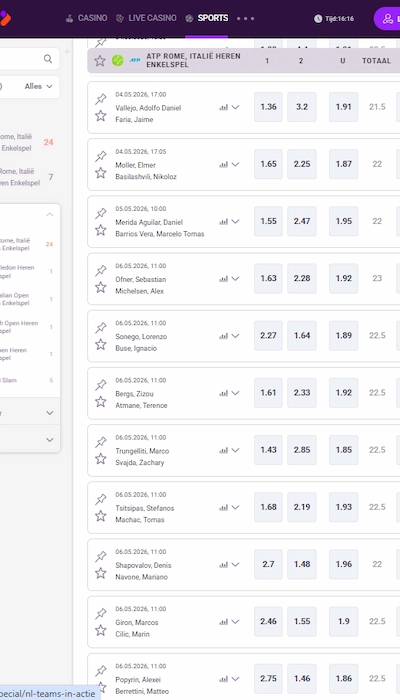
Task: Expand markets for Ofner vs Michelsen
Action: 235,279
